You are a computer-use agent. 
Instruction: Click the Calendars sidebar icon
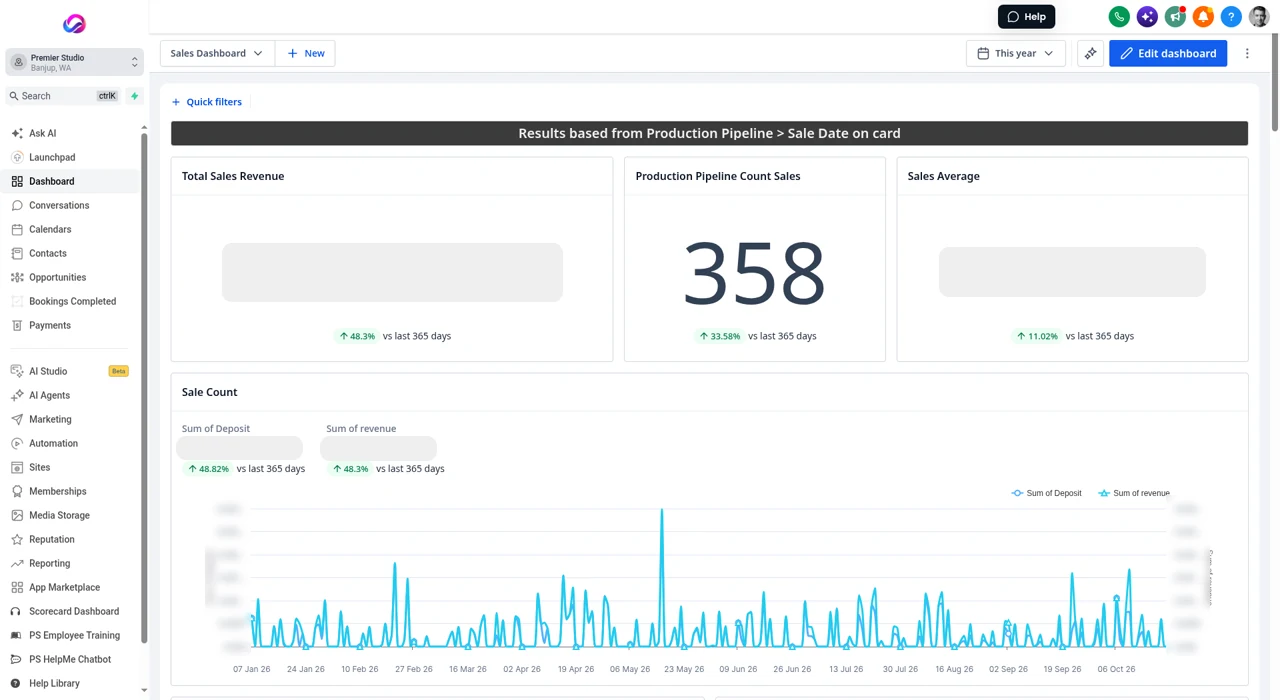[17, 229]
